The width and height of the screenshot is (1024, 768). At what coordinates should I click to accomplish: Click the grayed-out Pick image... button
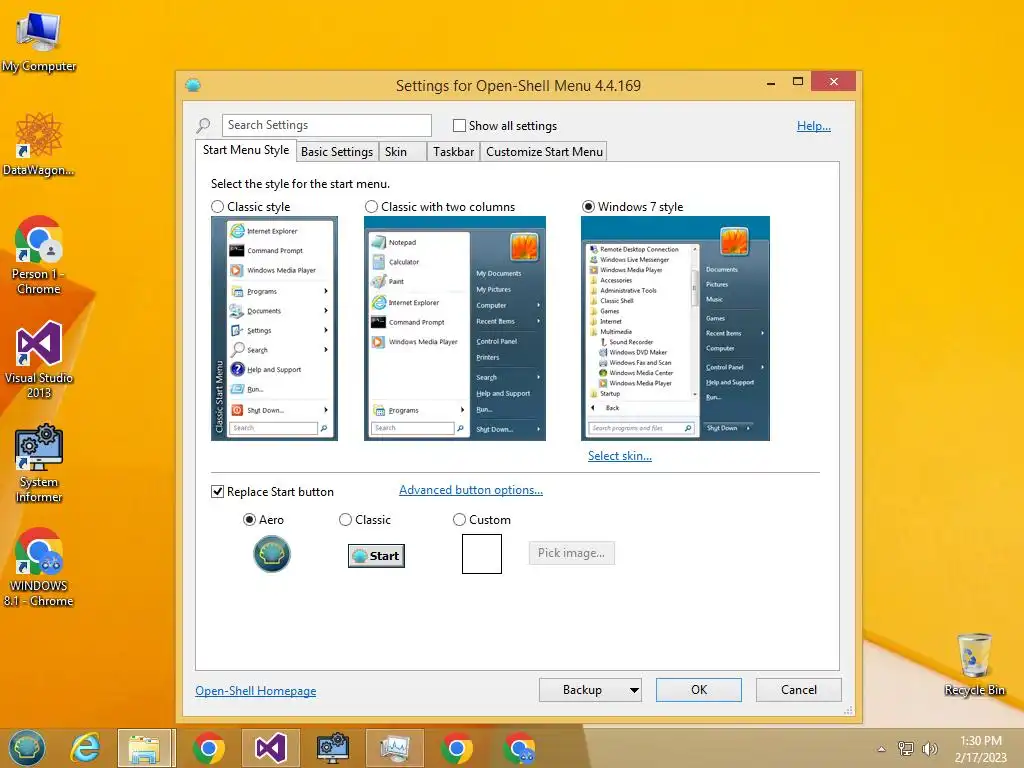571,553
